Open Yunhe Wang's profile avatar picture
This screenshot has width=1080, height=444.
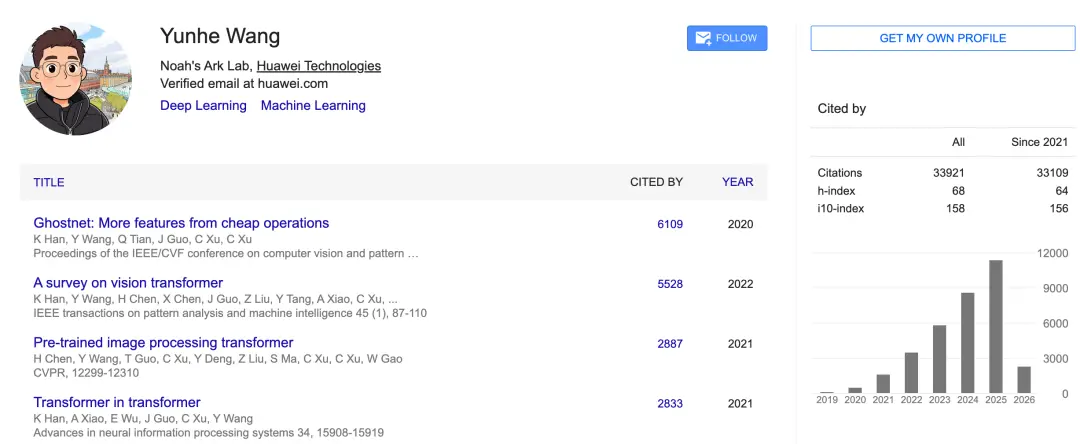click(x=76, y=80)
